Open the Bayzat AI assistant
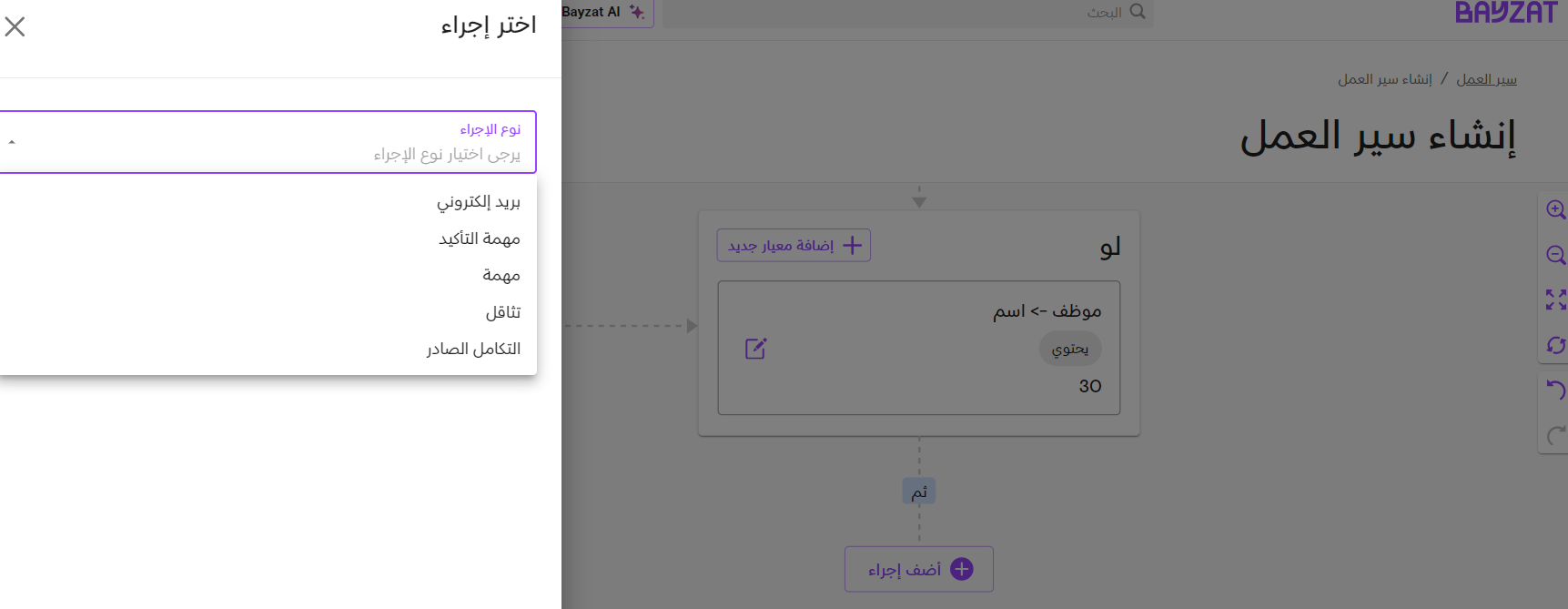The height and width of the screenshot is (609, 1568). click(x=603, y=12)
